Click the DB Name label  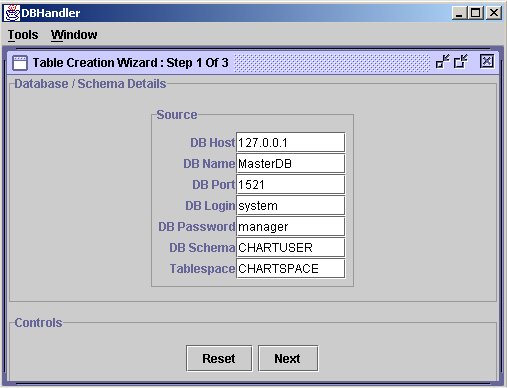209,164
